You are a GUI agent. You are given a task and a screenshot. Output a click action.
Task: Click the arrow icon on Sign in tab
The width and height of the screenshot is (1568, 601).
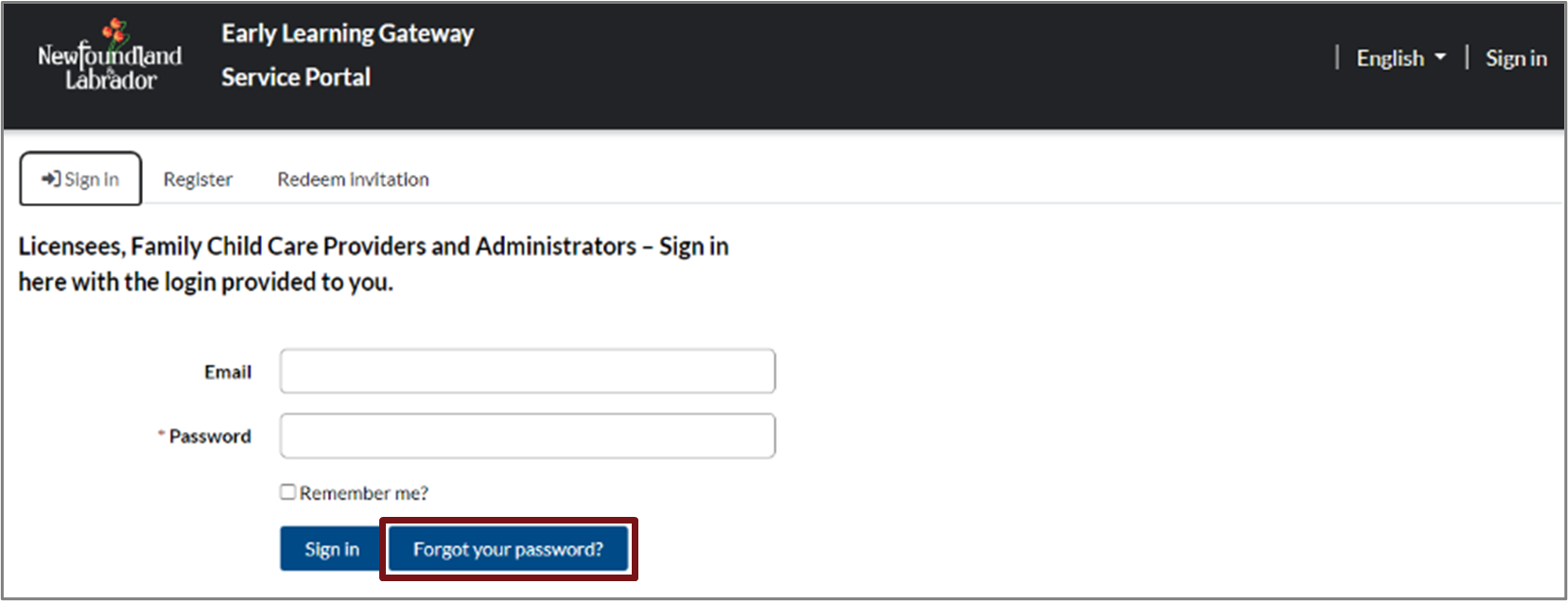click(51, 179)
